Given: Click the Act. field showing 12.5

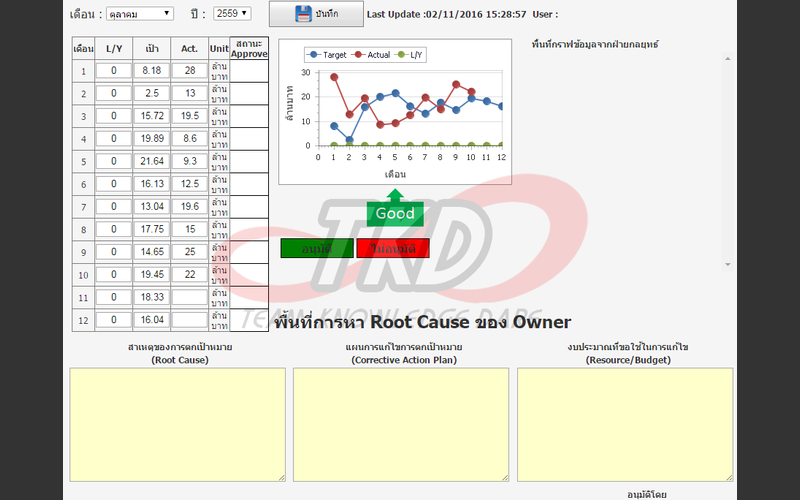Looking at the screenshot, I should tap(190, 184).
